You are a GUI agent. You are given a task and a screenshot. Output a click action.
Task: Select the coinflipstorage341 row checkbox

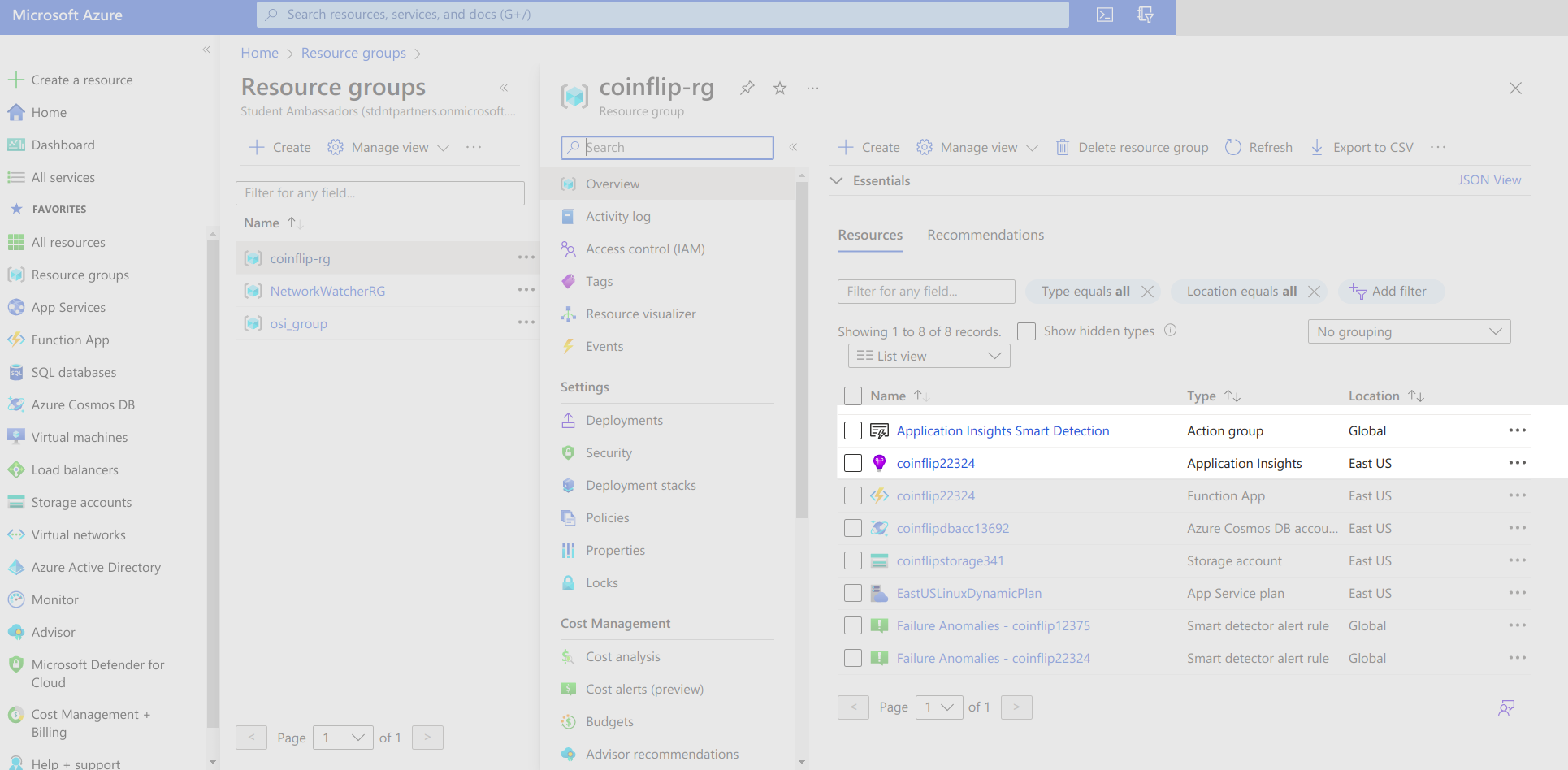pyautogui.click(x=852, y=560)
